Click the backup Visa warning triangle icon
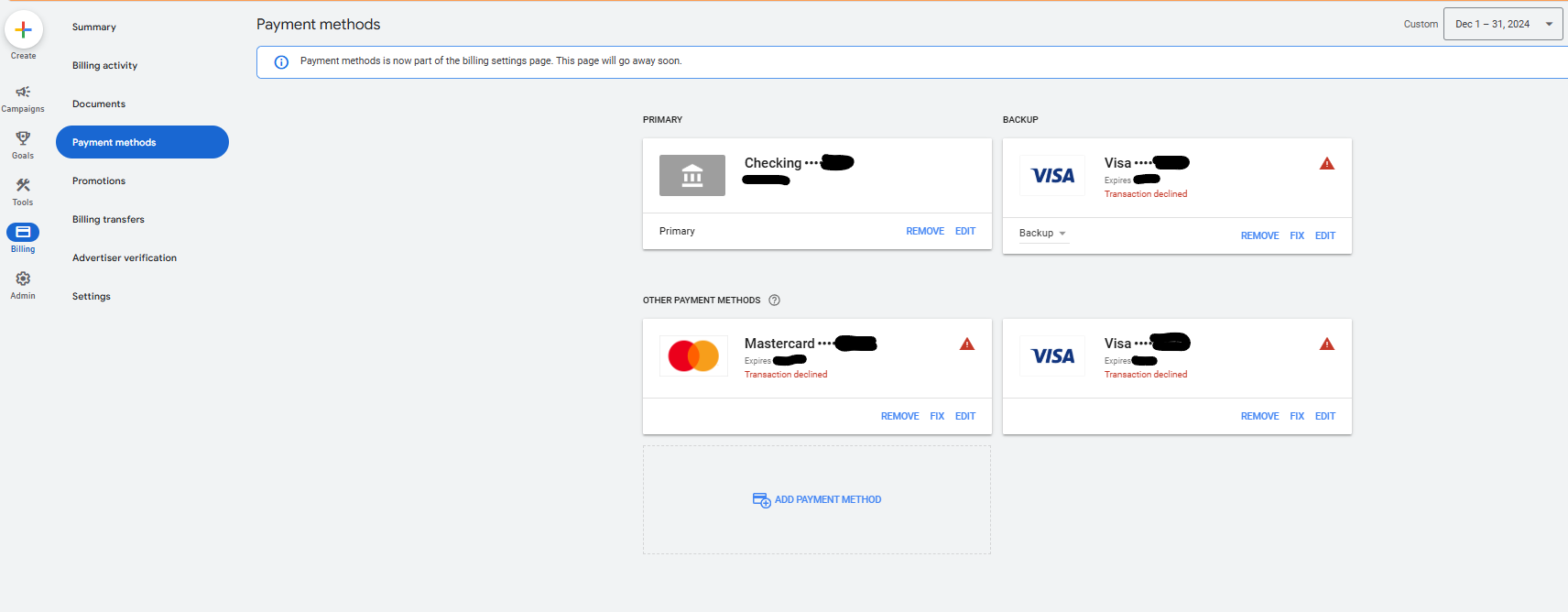 1327,164
